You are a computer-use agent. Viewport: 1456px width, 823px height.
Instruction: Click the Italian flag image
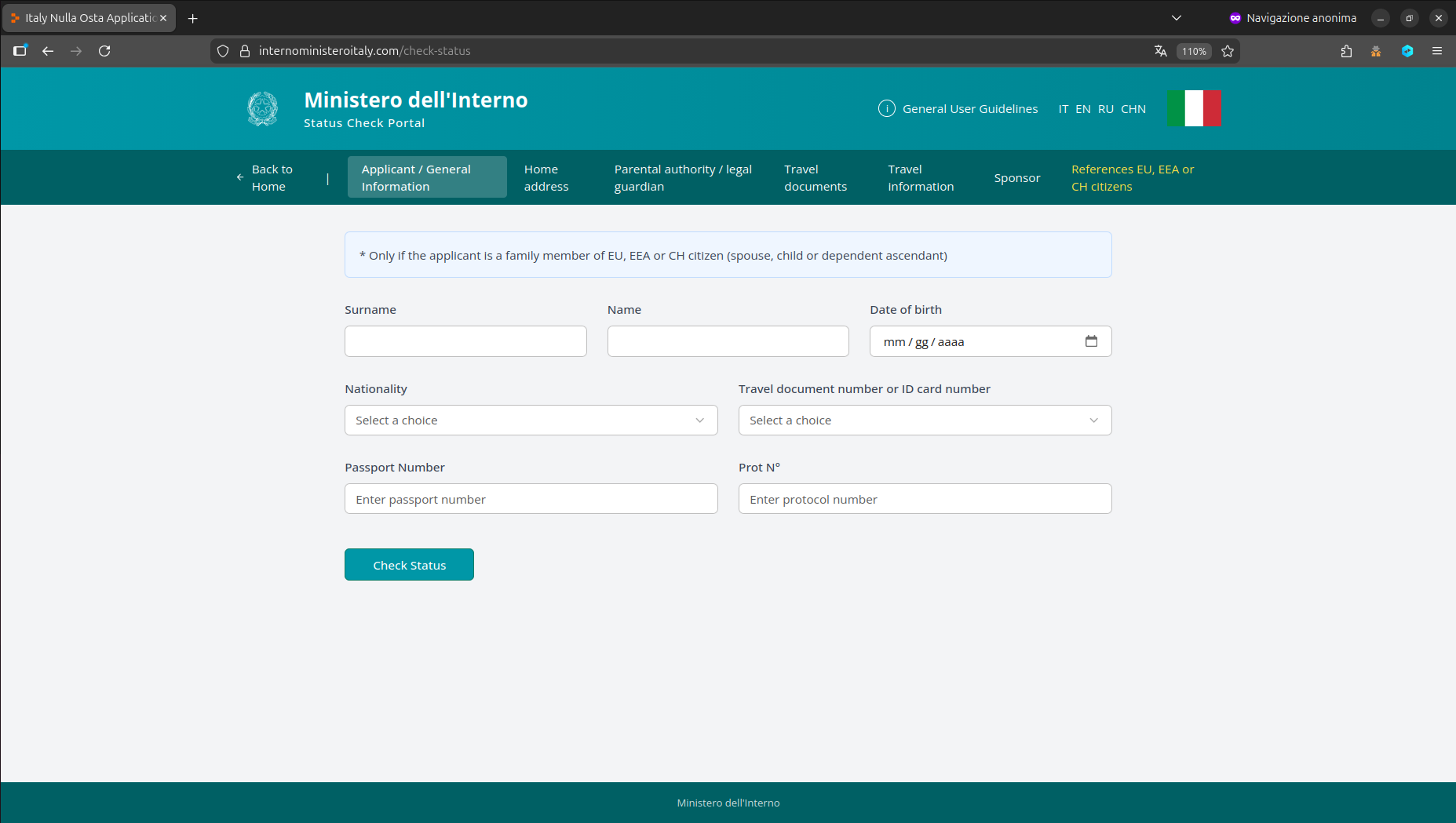click(x=1194, y=108)
